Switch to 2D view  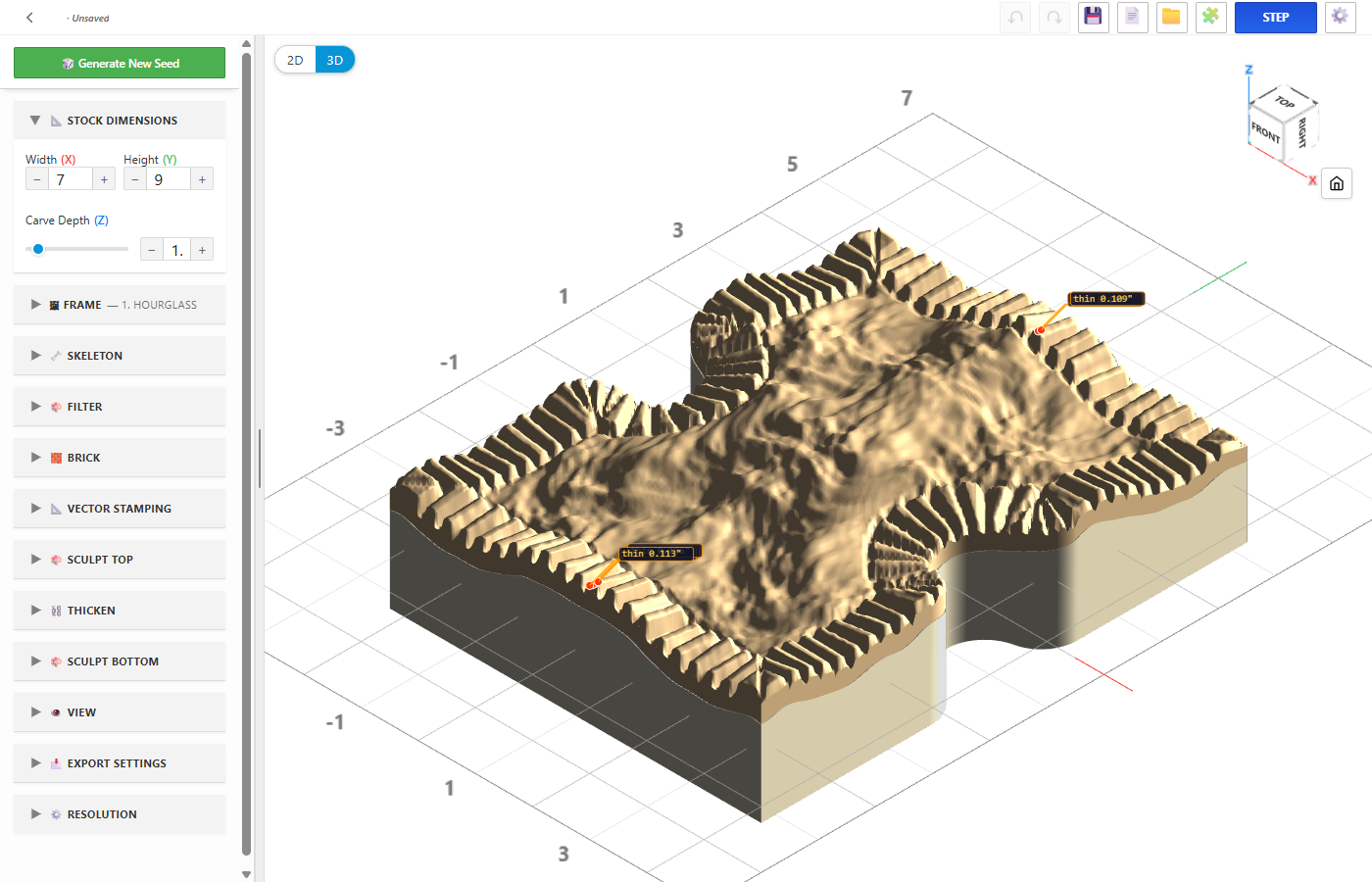coord(295,60)
